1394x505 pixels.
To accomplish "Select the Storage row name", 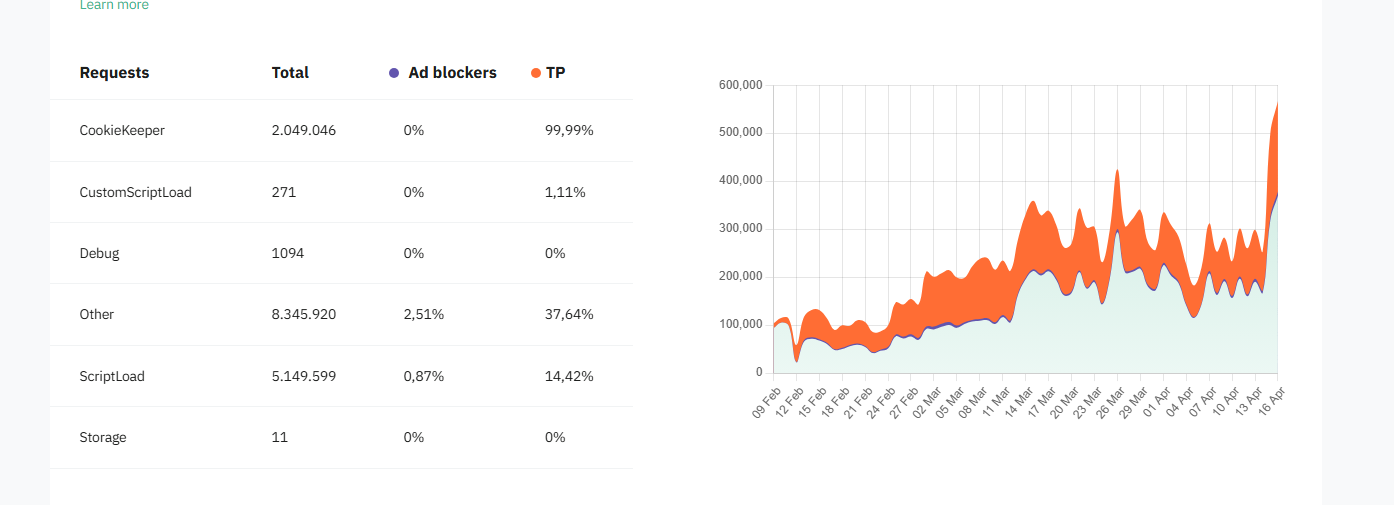I will click(103, 437).
